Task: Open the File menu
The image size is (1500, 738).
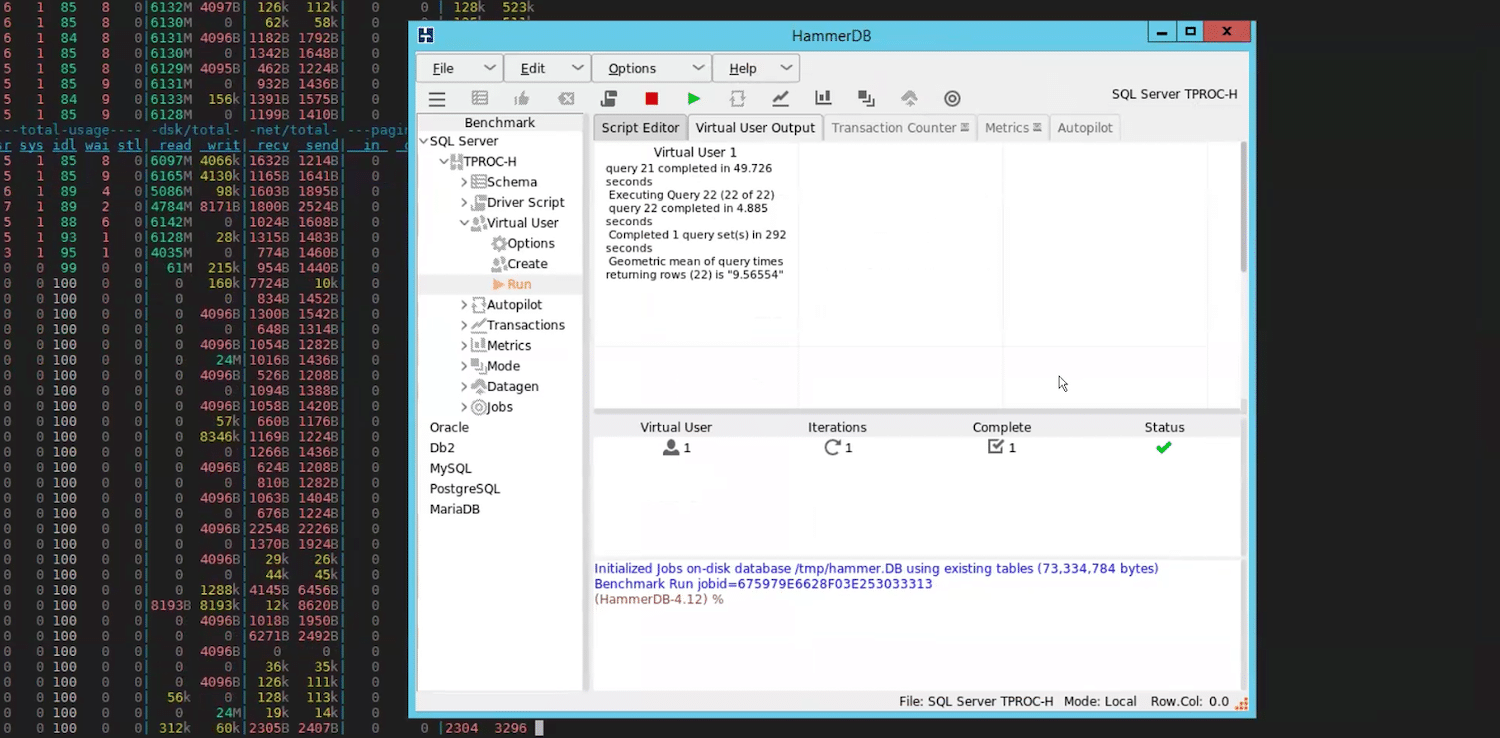Action: tap(459, 68)
